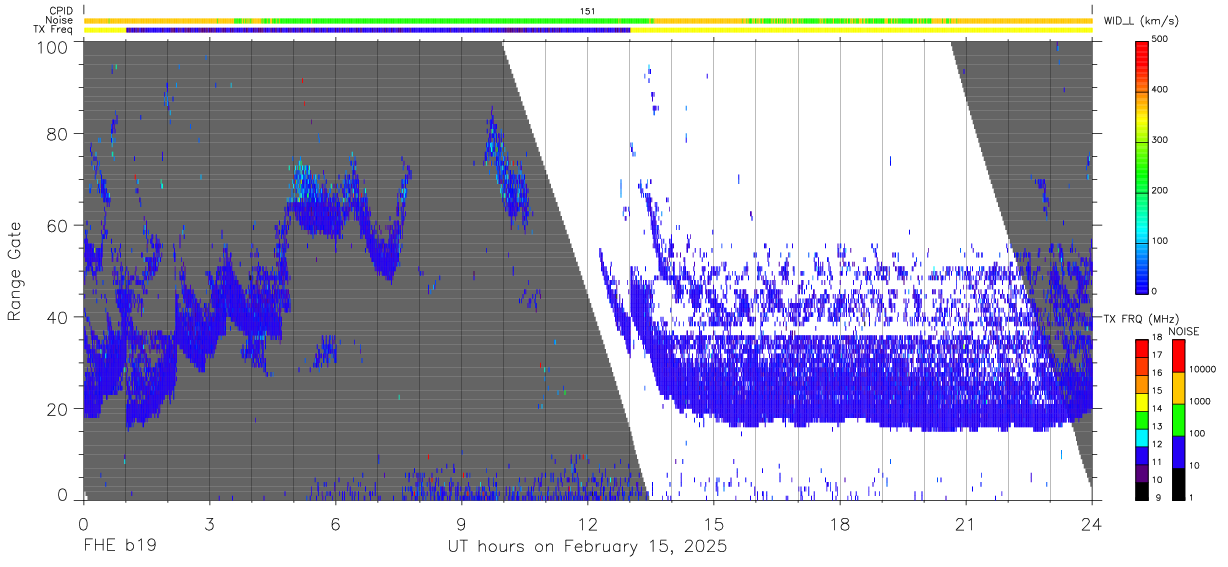
Task: Click the green swatch in NOISE legend
Action: click(1178, 419)
